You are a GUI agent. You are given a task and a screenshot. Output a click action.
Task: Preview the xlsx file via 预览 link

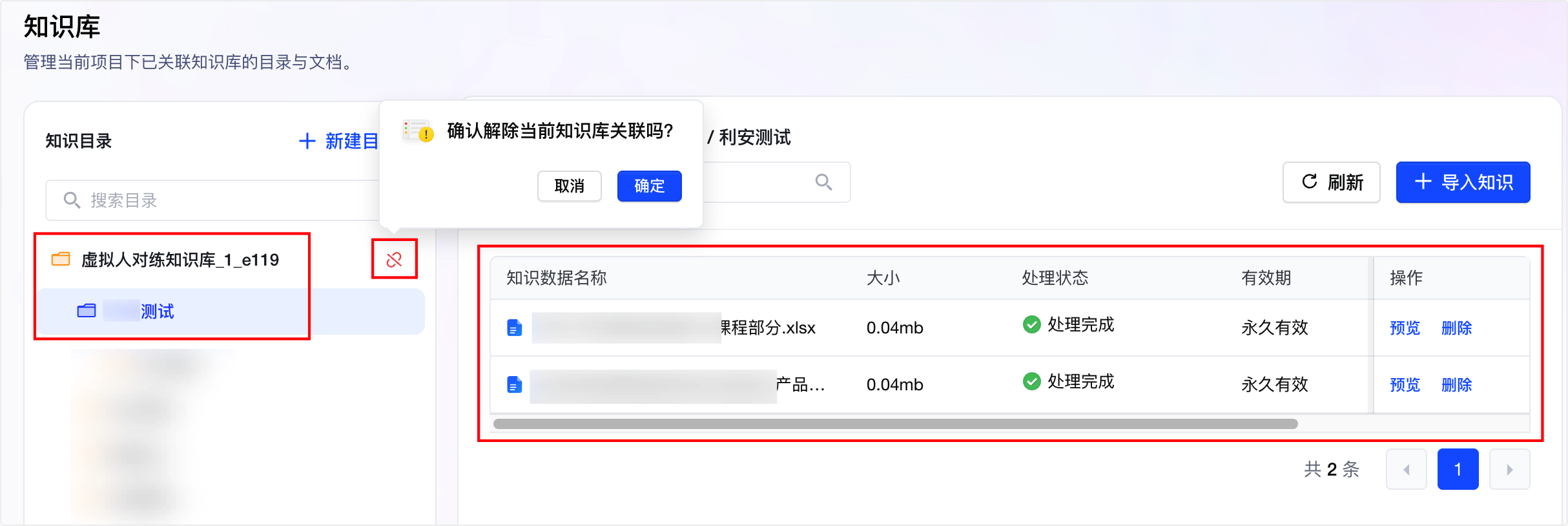coord(1405,328)
